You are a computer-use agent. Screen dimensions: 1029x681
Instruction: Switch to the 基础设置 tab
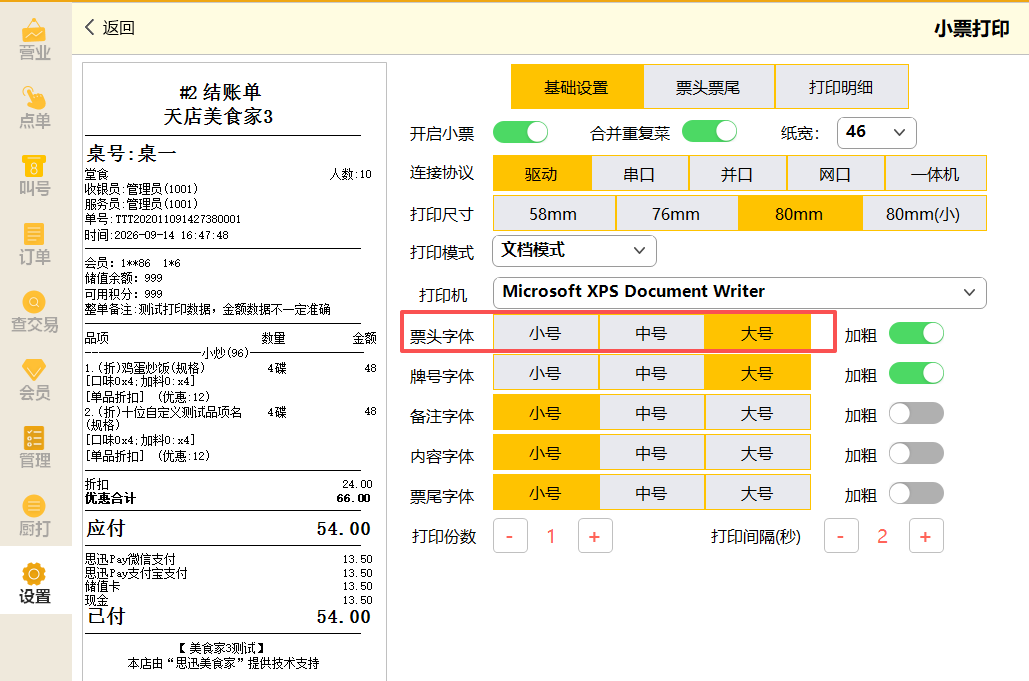coord(577,87)
